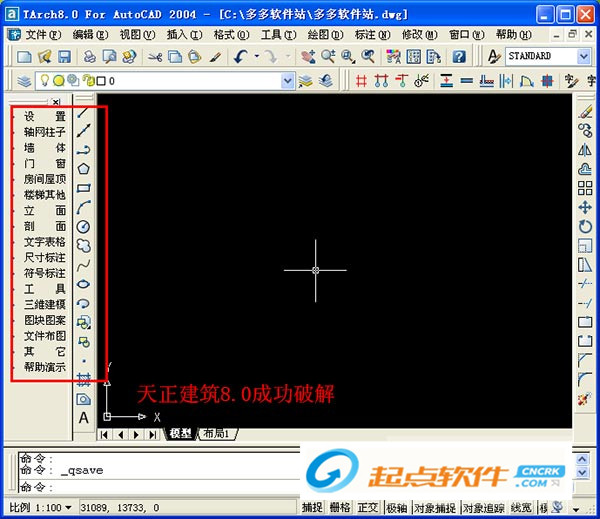
Task: Select the Rectangle draw tool
Action: click(x=83, y=188)
